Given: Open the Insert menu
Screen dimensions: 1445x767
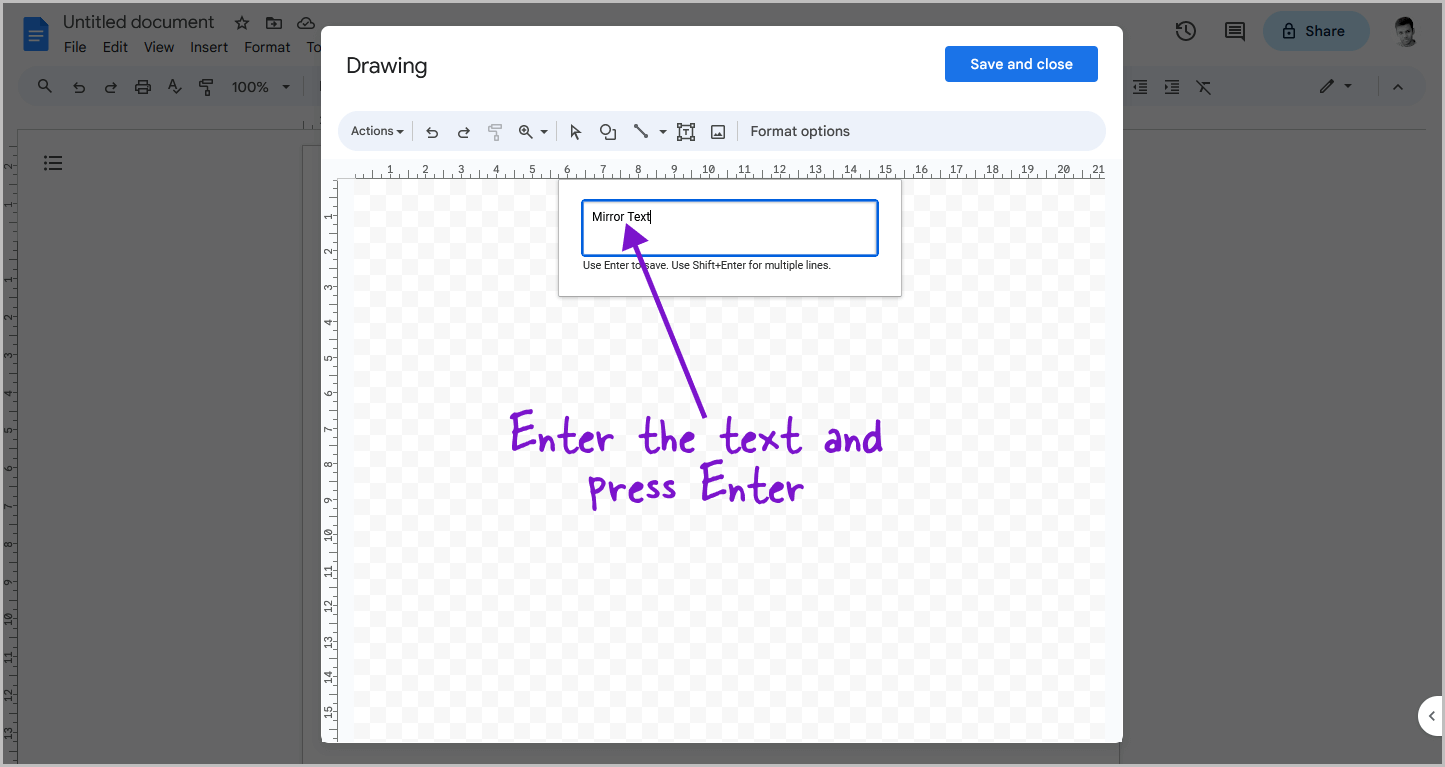Looking at the screenshot, I should coord(209,46).
